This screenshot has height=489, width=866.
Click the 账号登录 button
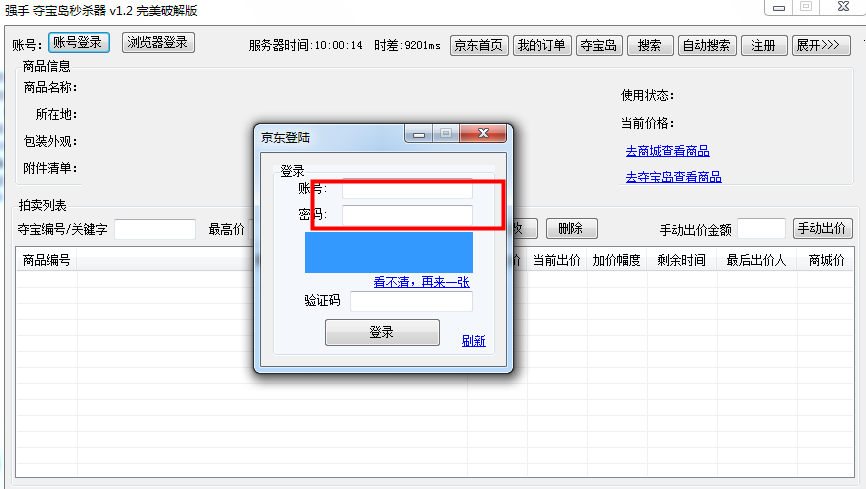[77, 43]
